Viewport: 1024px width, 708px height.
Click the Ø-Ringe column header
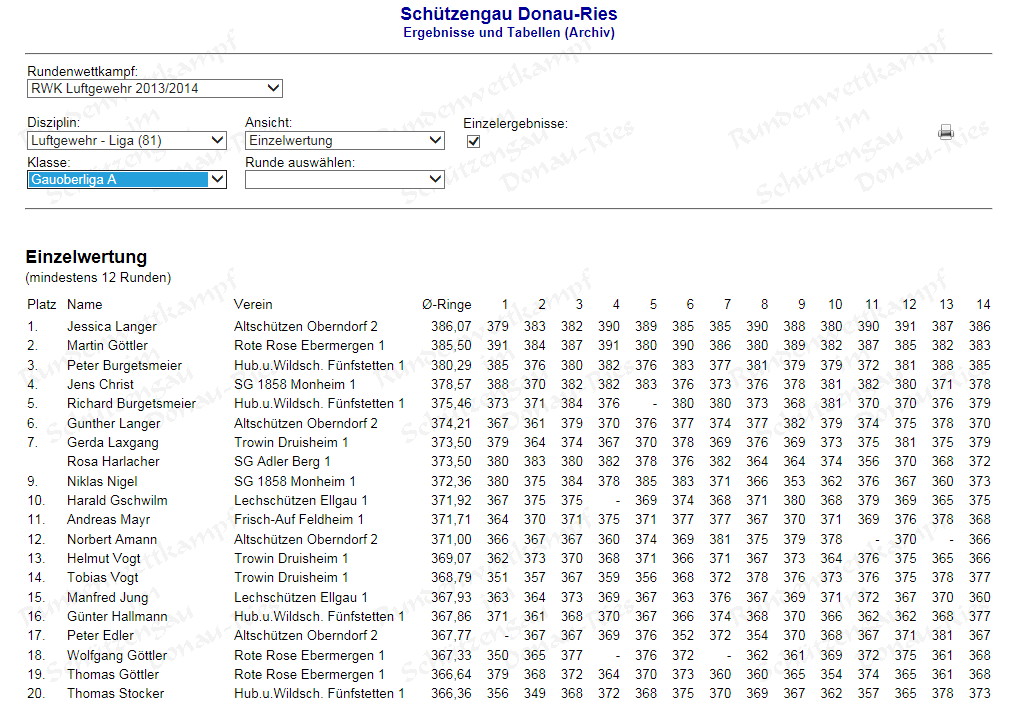[x=446, y=304]
